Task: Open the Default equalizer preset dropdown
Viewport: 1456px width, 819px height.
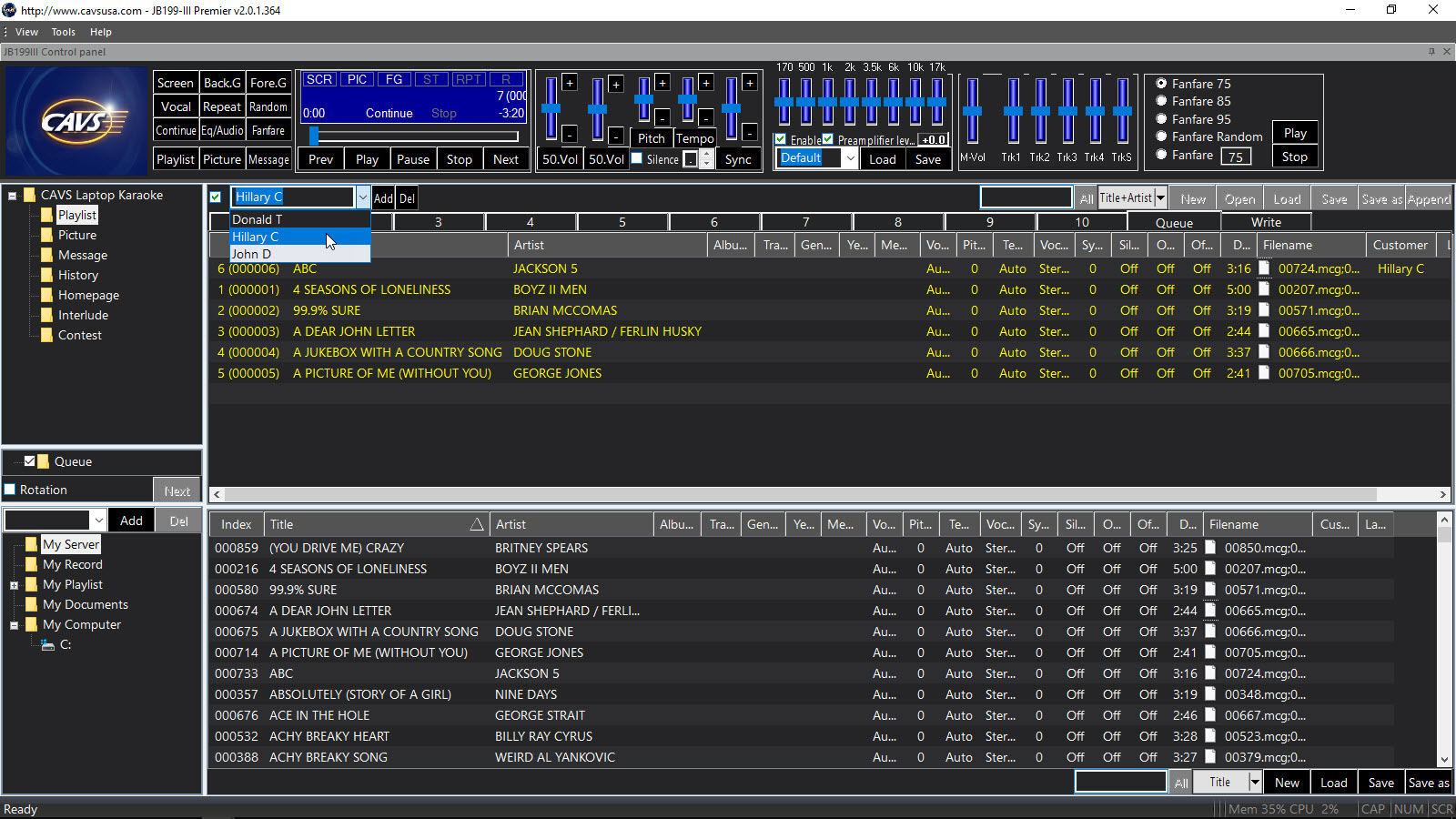Action: click(850, 158)
